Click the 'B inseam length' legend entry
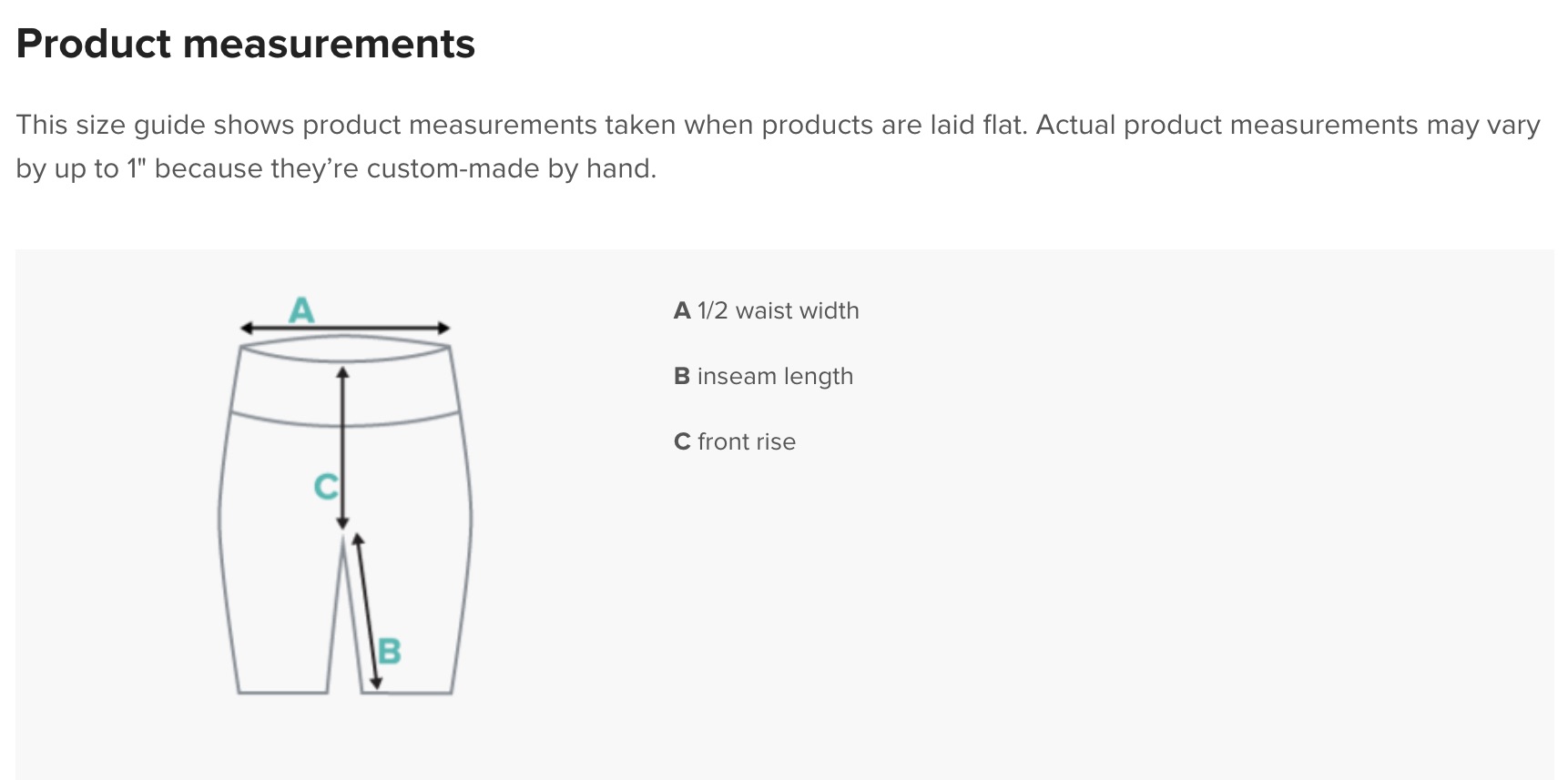1568x780 pixels. [x=763, y=377]
